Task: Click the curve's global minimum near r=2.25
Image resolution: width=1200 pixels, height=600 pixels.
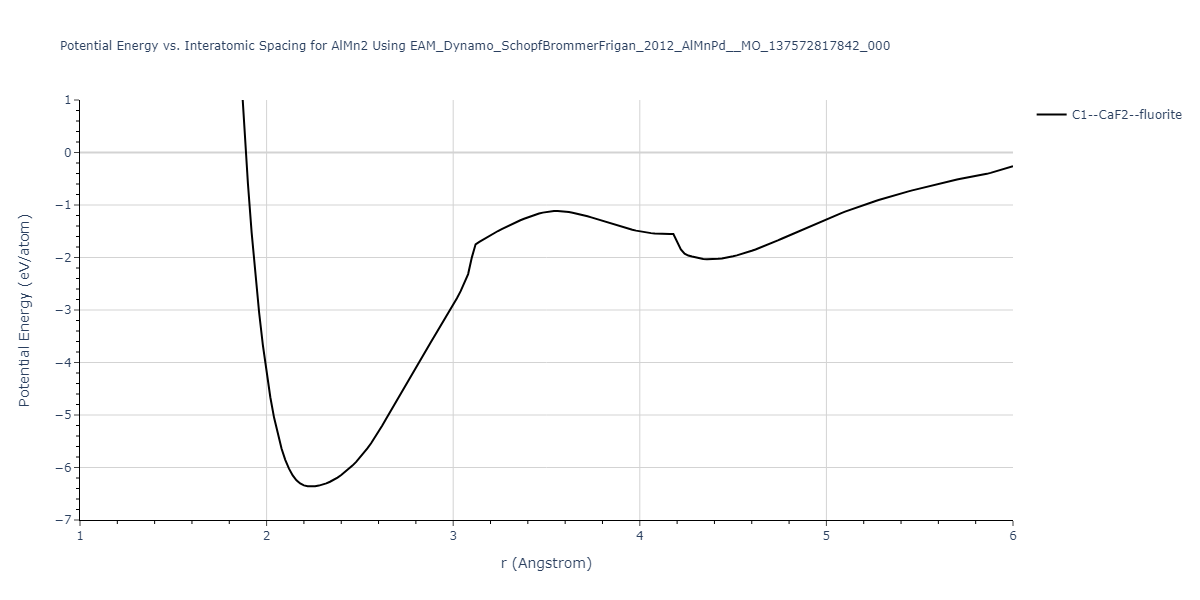Action: click(312, 486)
